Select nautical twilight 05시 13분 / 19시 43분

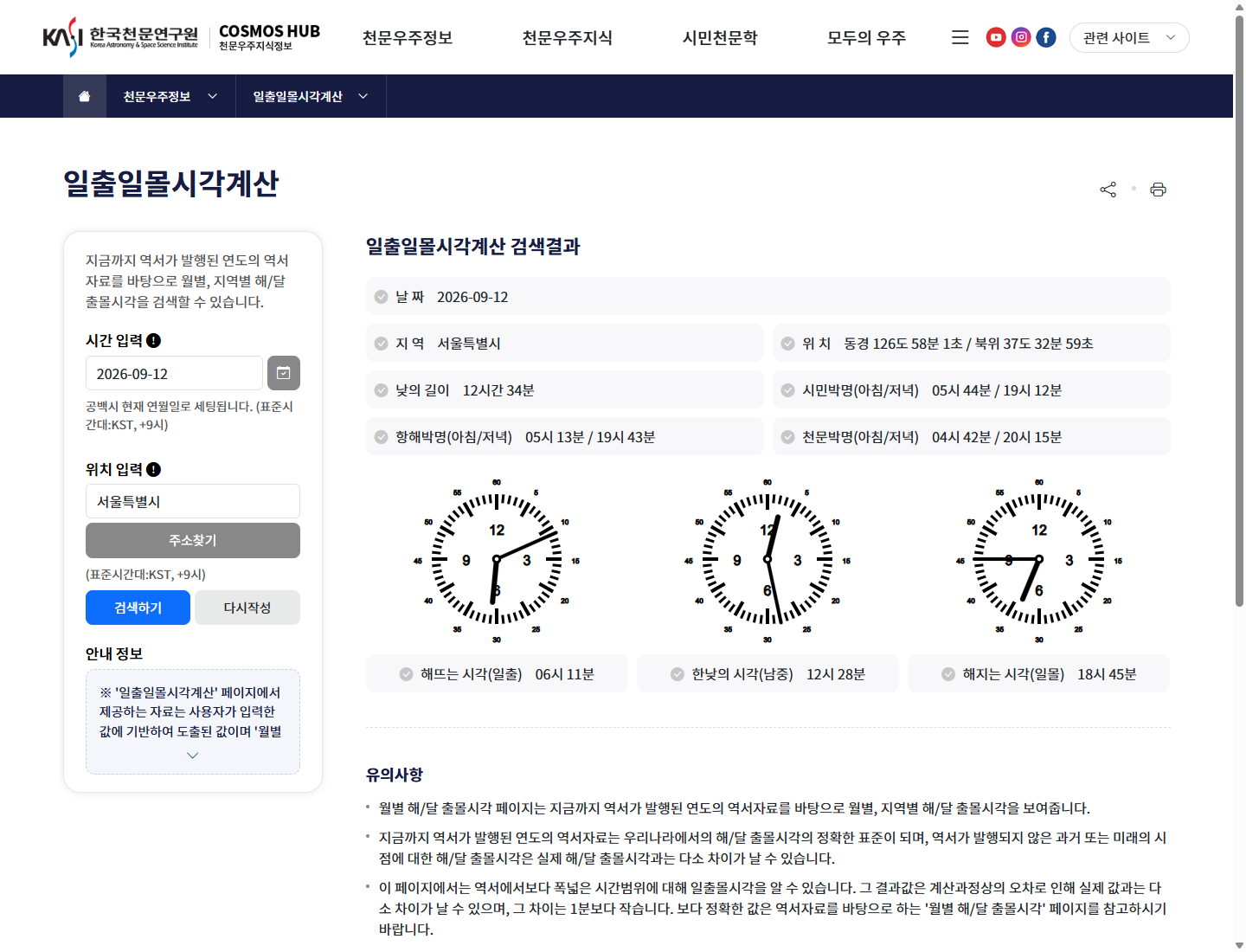[x=590, y=437]
